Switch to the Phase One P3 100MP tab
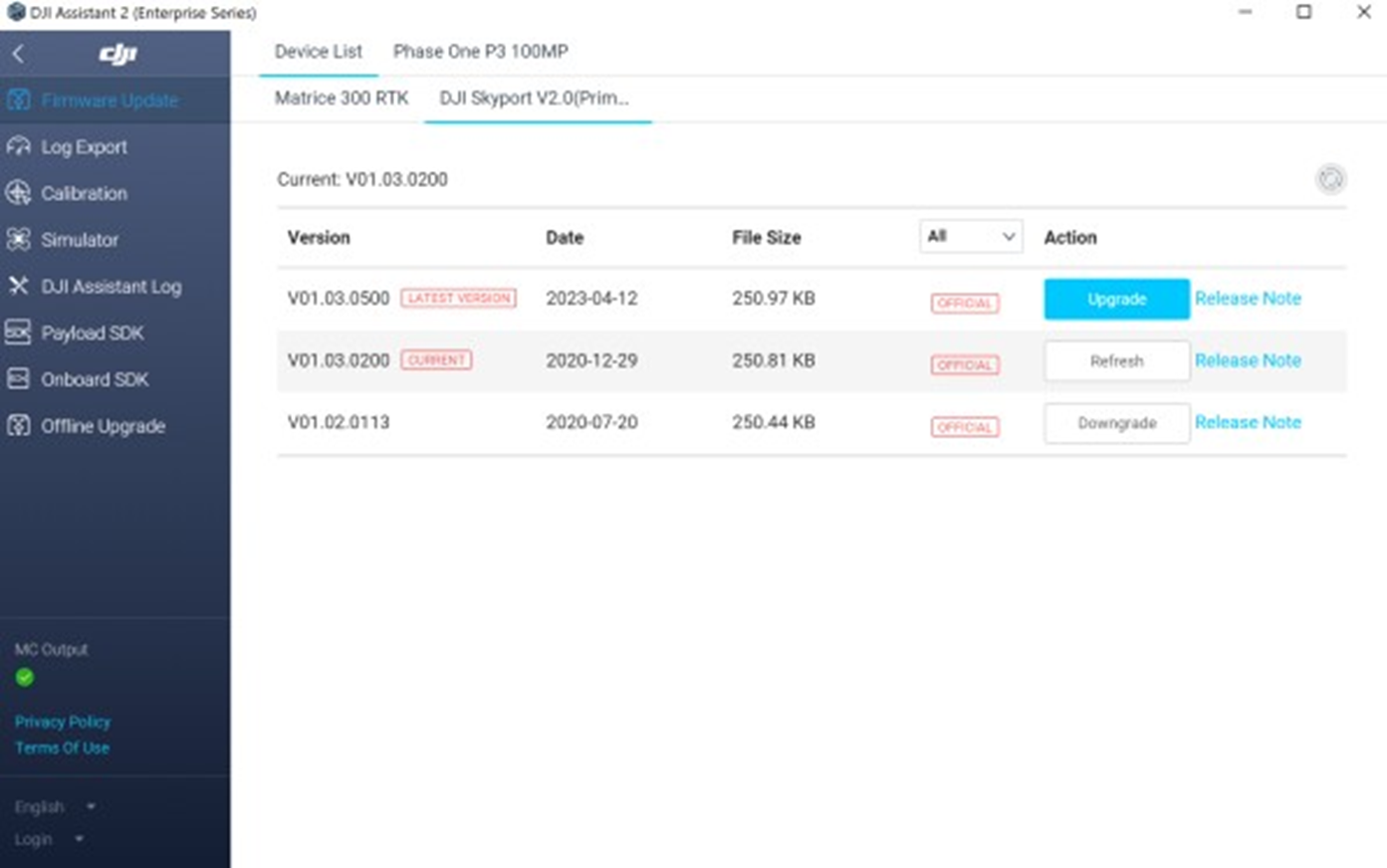 480,52
